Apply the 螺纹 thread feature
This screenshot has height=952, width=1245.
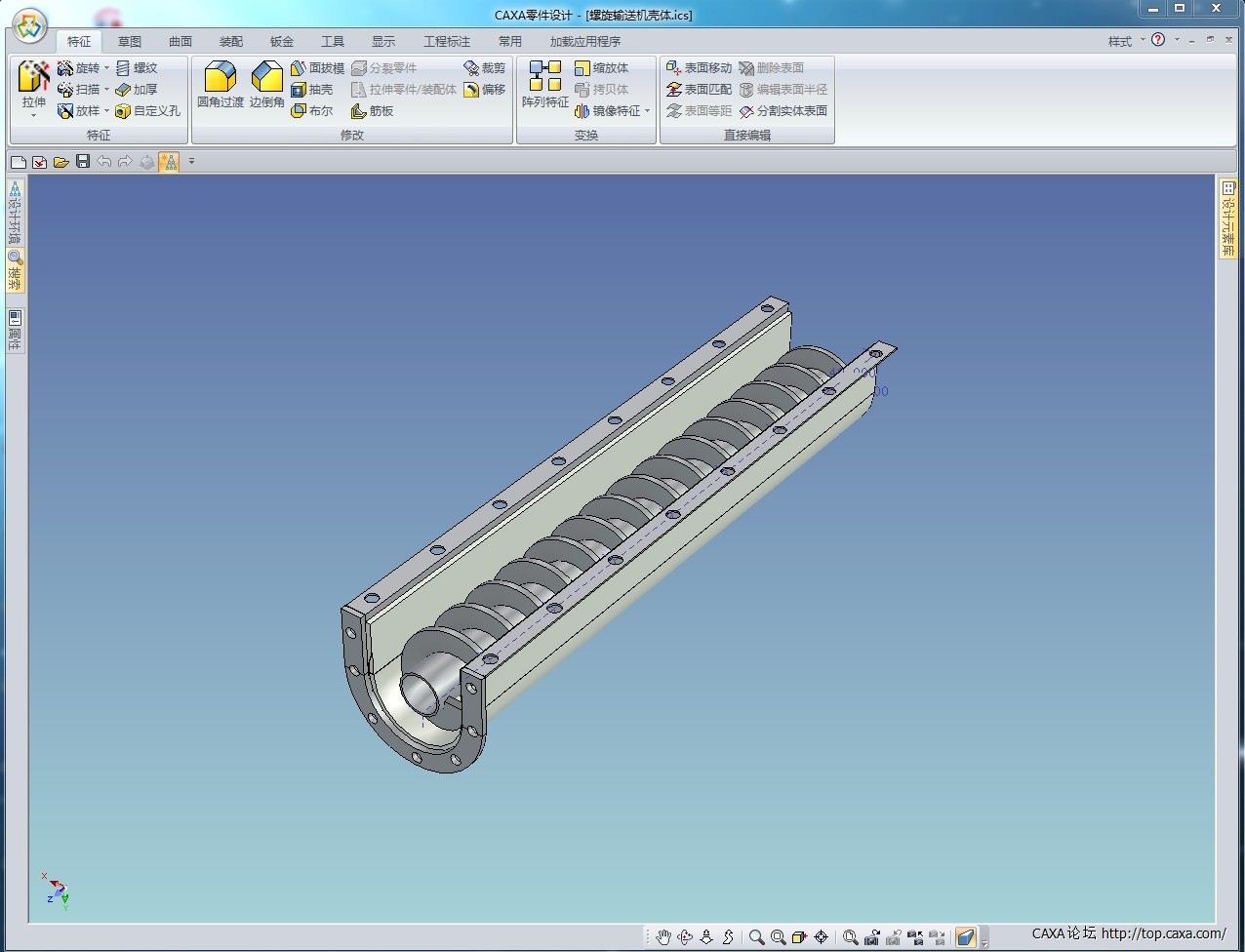point(137,68)
